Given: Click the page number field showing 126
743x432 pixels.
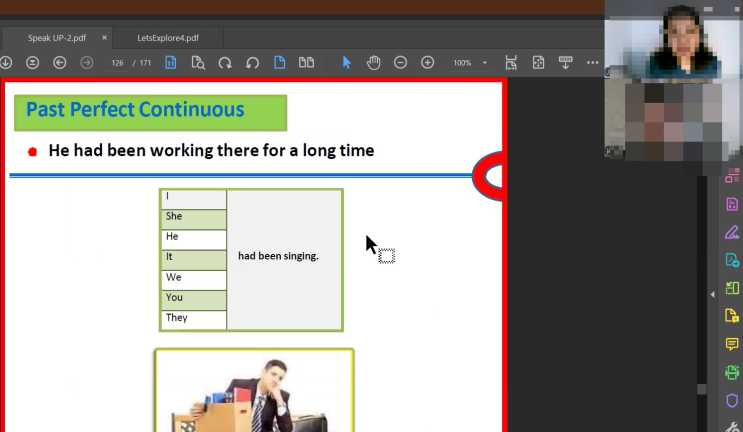Looking at the screenshot, I should tap(118, 63).
